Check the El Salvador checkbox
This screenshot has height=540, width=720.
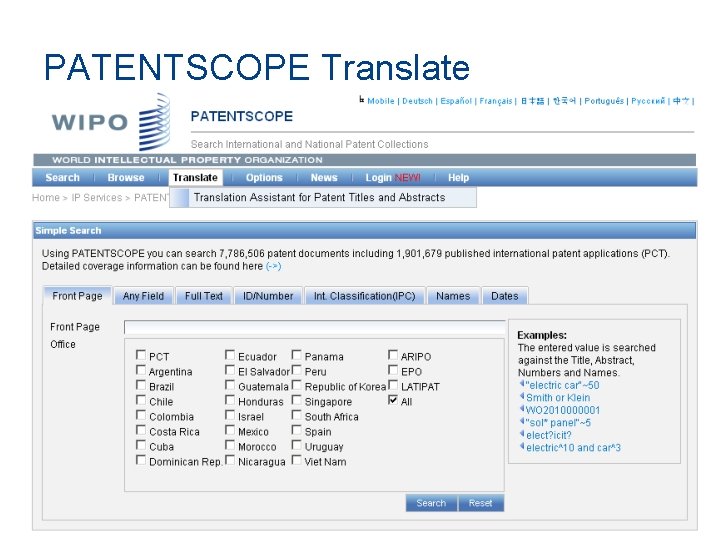(230, 370)
